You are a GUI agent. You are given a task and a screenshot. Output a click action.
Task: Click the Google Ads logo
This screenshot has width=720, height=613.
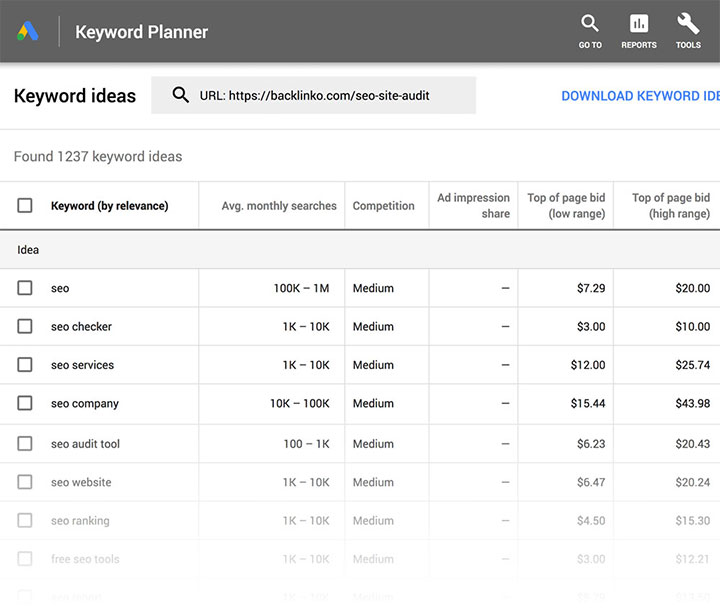tap(28, 31)
